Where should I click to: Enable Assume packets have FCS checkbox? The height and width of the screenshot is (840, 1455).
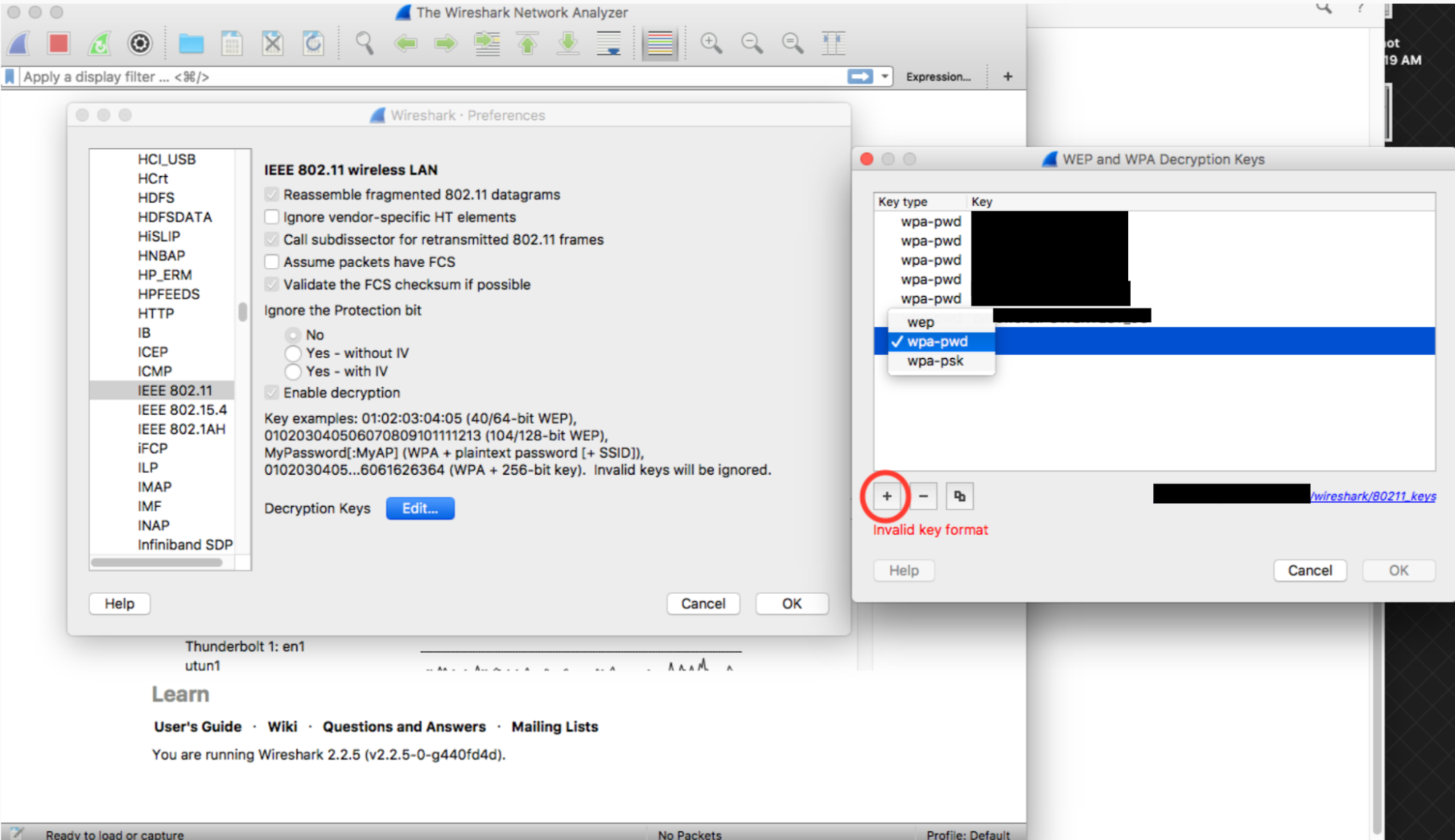click(273, 262)
